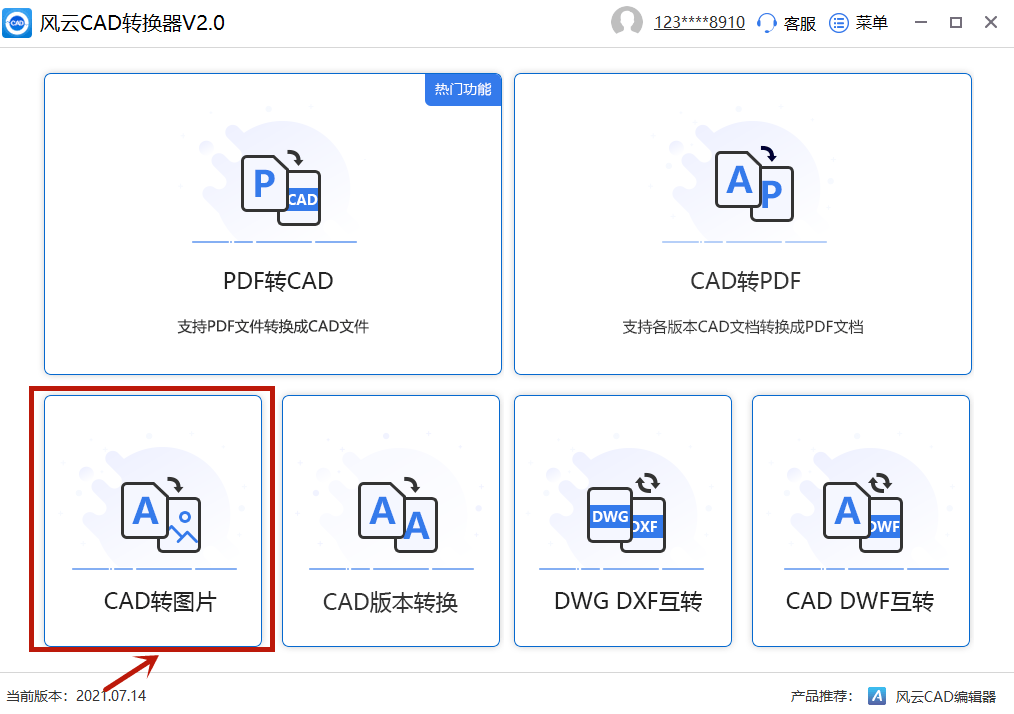Click the 风云CAD编辑器 recommendation icon
Viewport: 1014px width, 714px height.
point(878,695)
